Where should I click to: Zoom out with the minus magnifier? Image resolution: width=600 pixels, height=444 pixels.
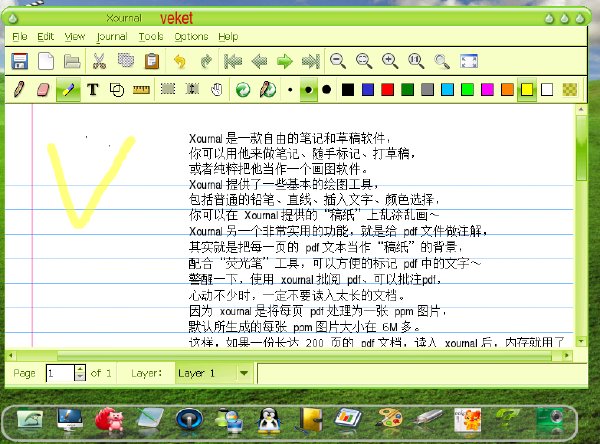point(338,61)
